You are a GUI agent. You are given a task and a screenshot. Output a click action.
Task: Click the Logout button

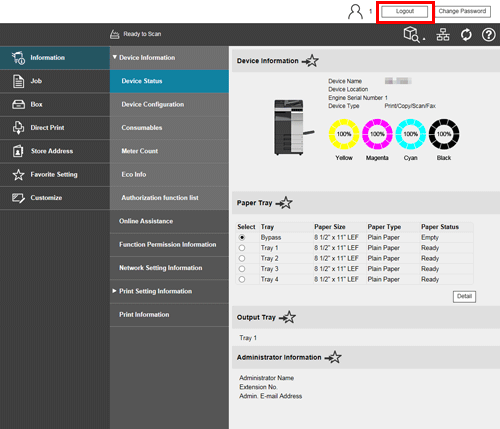[405, 11]
